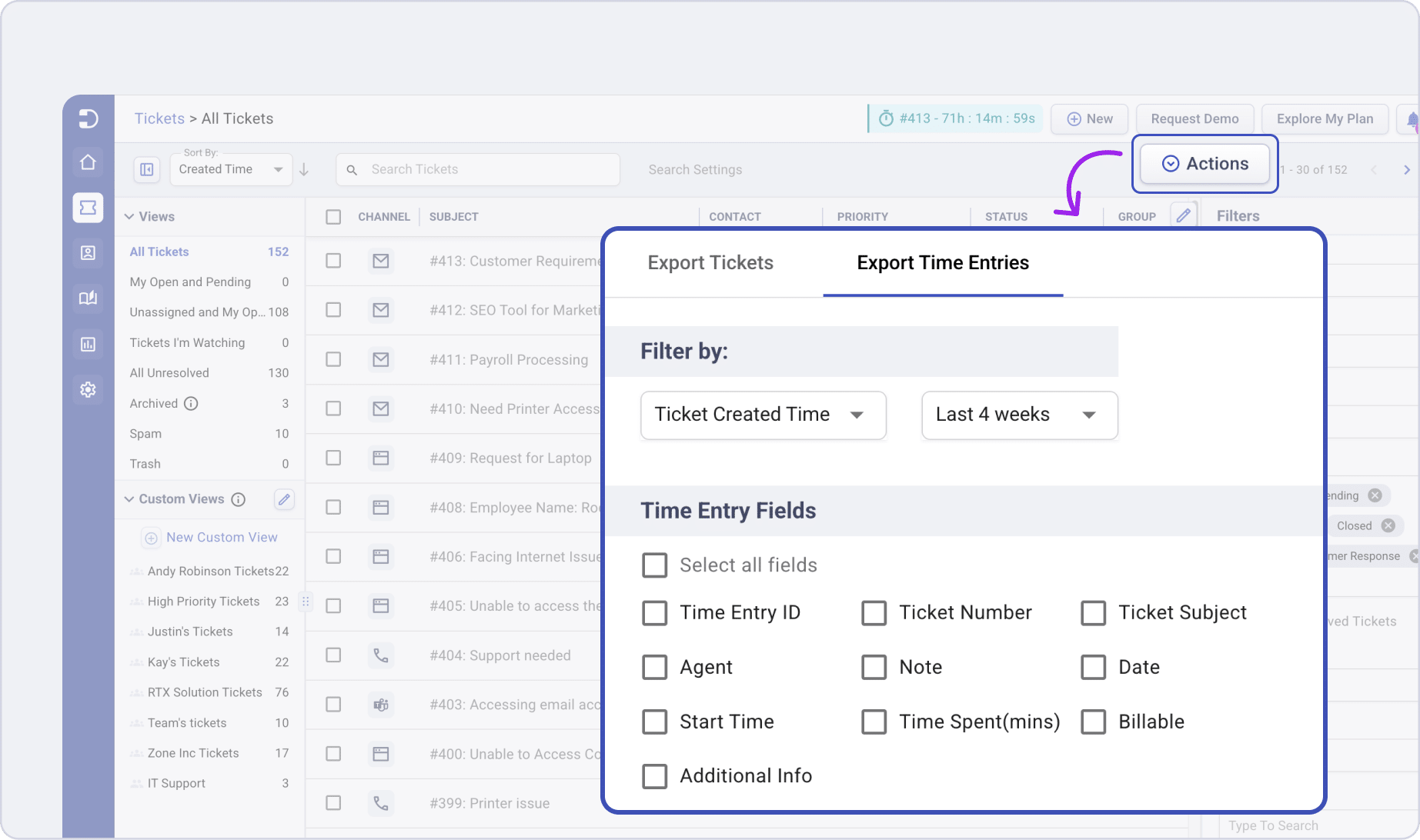Screen dimensions: 1420x840
Task: Click the phone channel icon on ticket #404
Action: pyautogui.click(x=380, y=655)
